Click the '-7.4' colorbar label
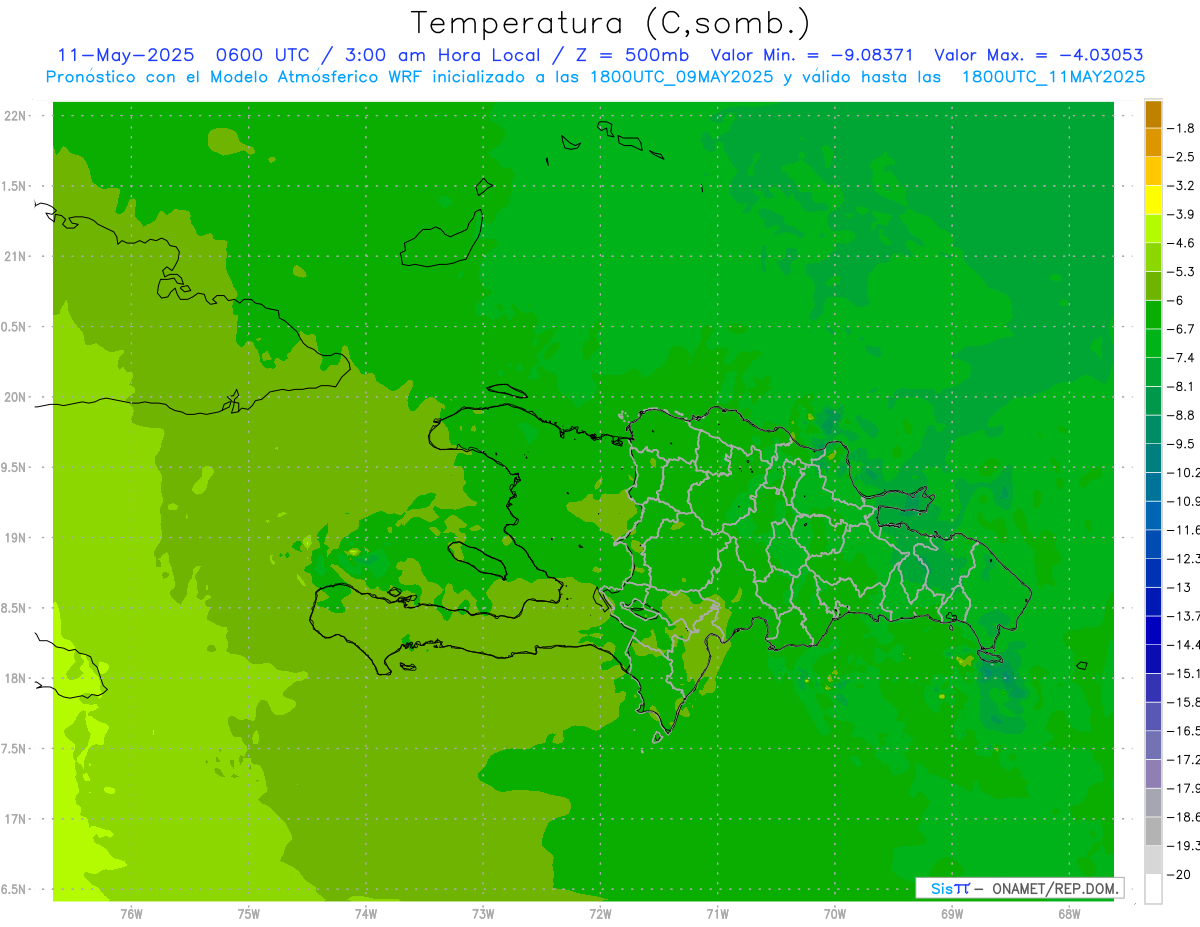Viewport: 1200px width, 927px height. click(x=1182, y=358)
